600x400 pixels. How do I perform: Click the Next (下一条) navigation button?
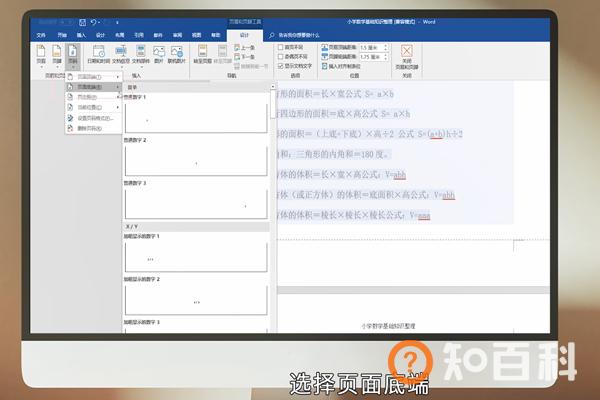click(244, 57)
